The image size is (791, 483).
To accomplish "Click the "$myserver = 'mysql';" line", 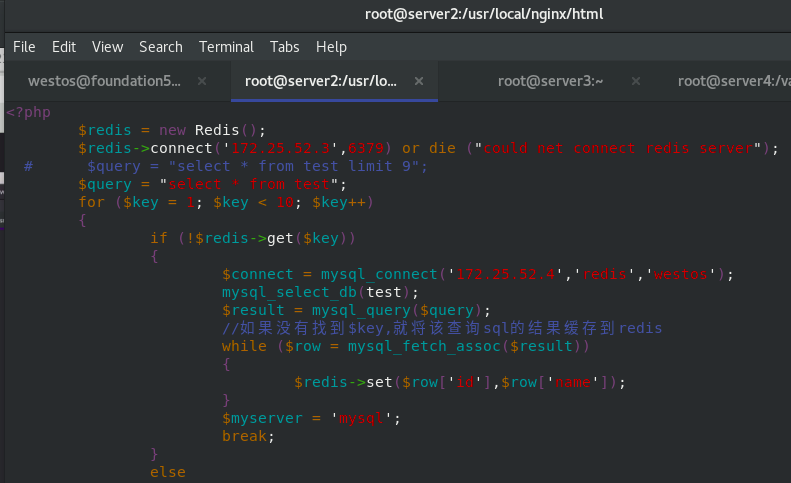I will coord(311,418).
